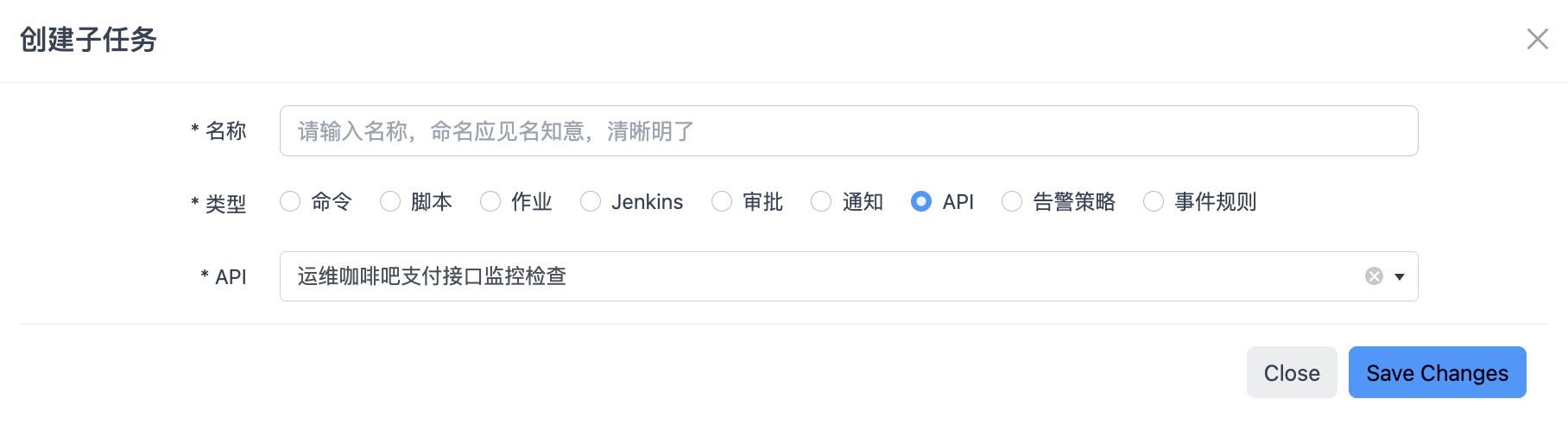Select the 命令 type radio button
This screenshot has height=437, width=1568.
[x=290, y=201]
